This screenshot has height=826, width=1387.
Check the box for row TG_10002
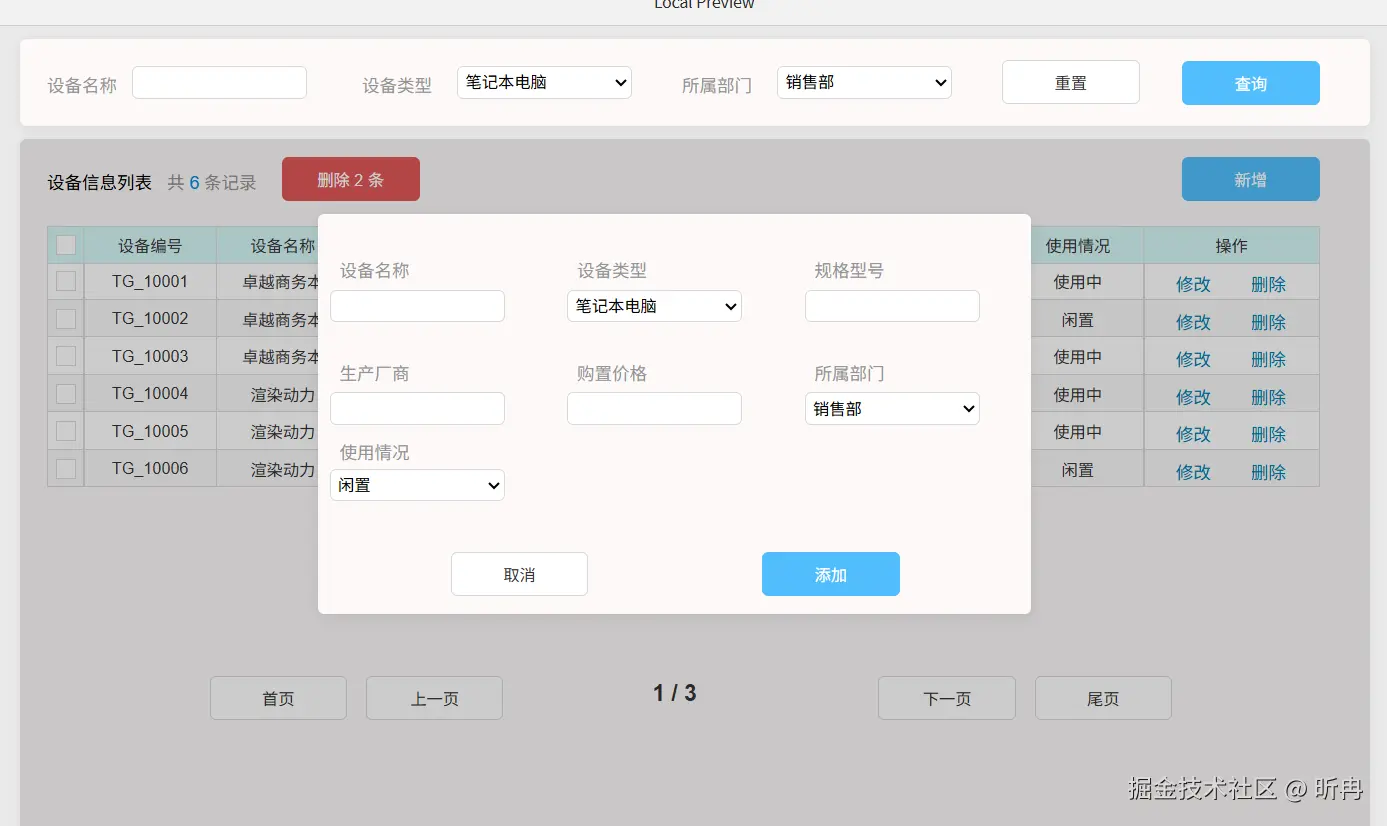point(66,319)
